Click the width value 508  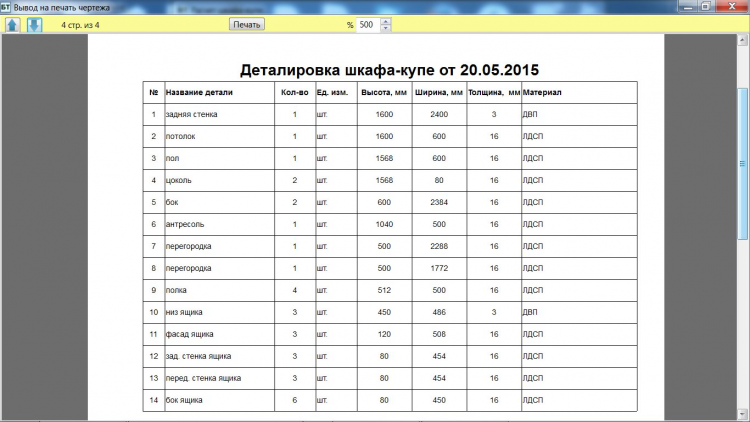[439, 334]
